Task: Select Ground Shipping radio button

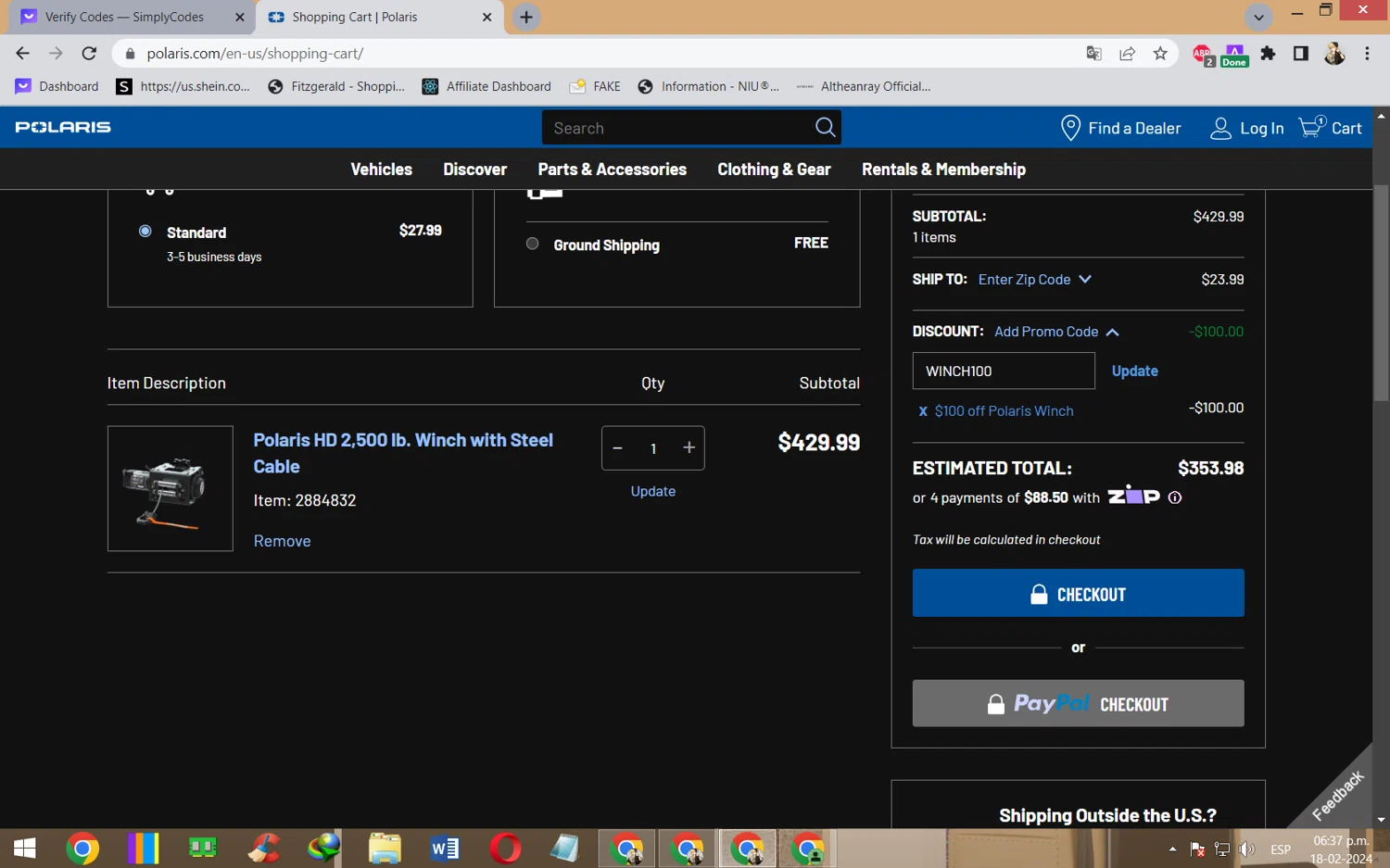Action: 533,244
